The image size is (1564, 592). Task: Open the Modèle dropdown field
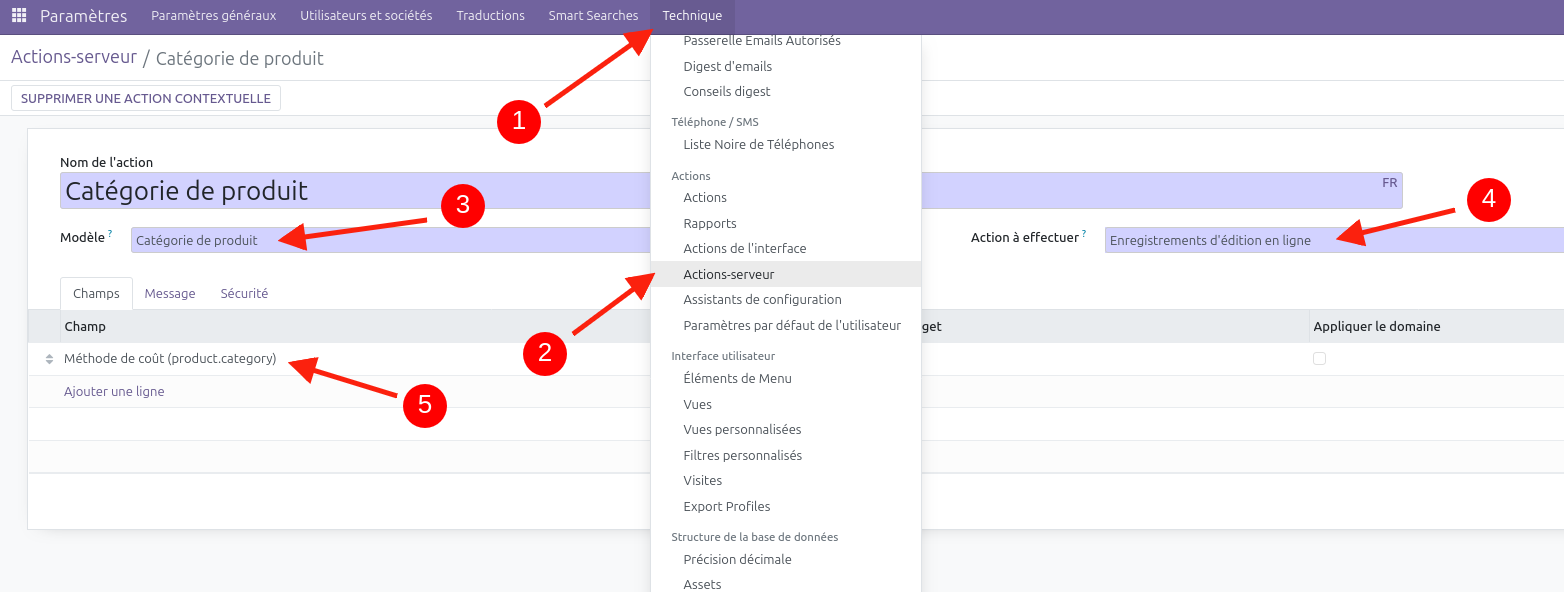coord(390,240)
